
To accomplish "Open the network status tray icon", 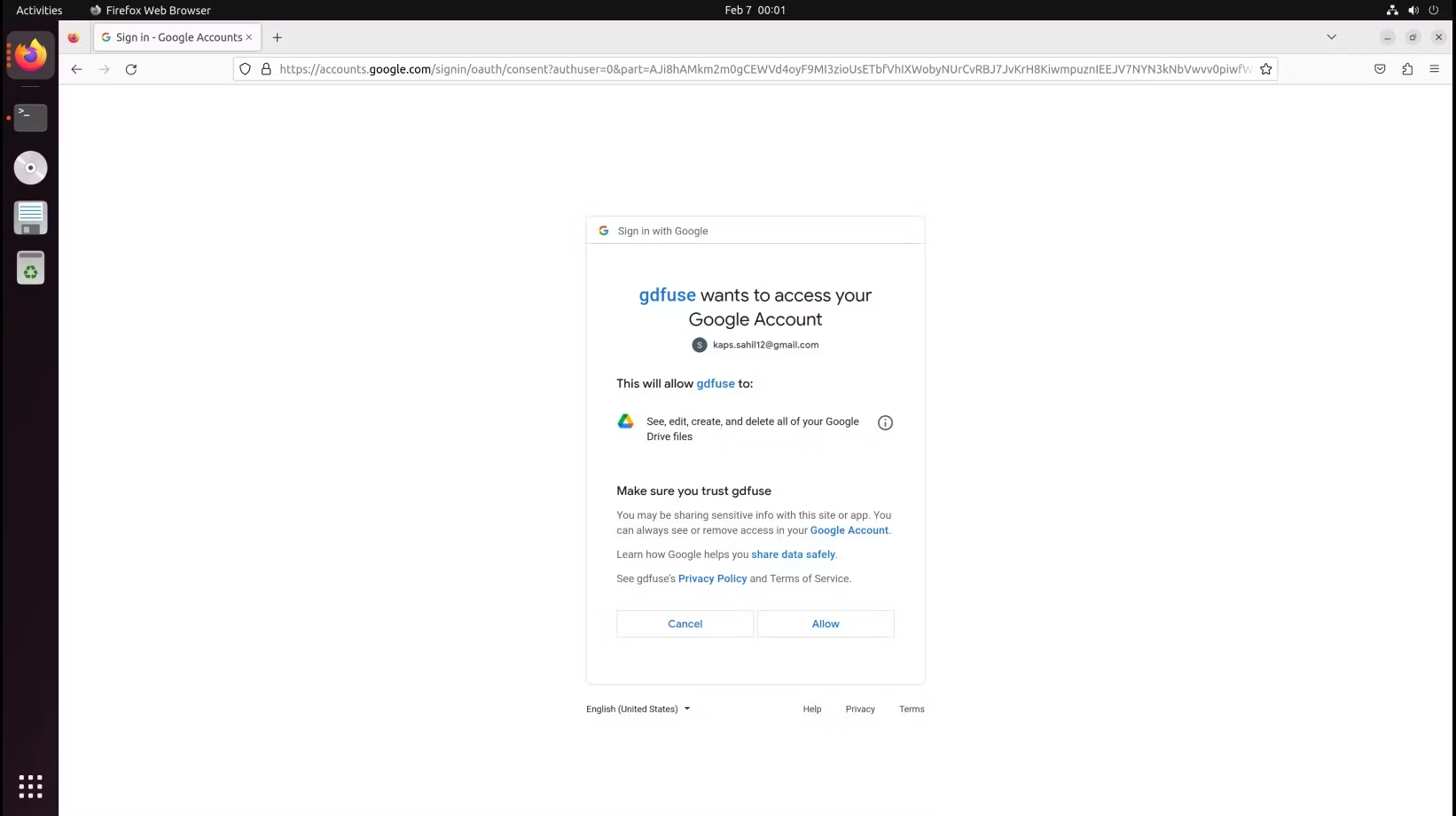I will pyautogui.click(x=1392, y=11).
